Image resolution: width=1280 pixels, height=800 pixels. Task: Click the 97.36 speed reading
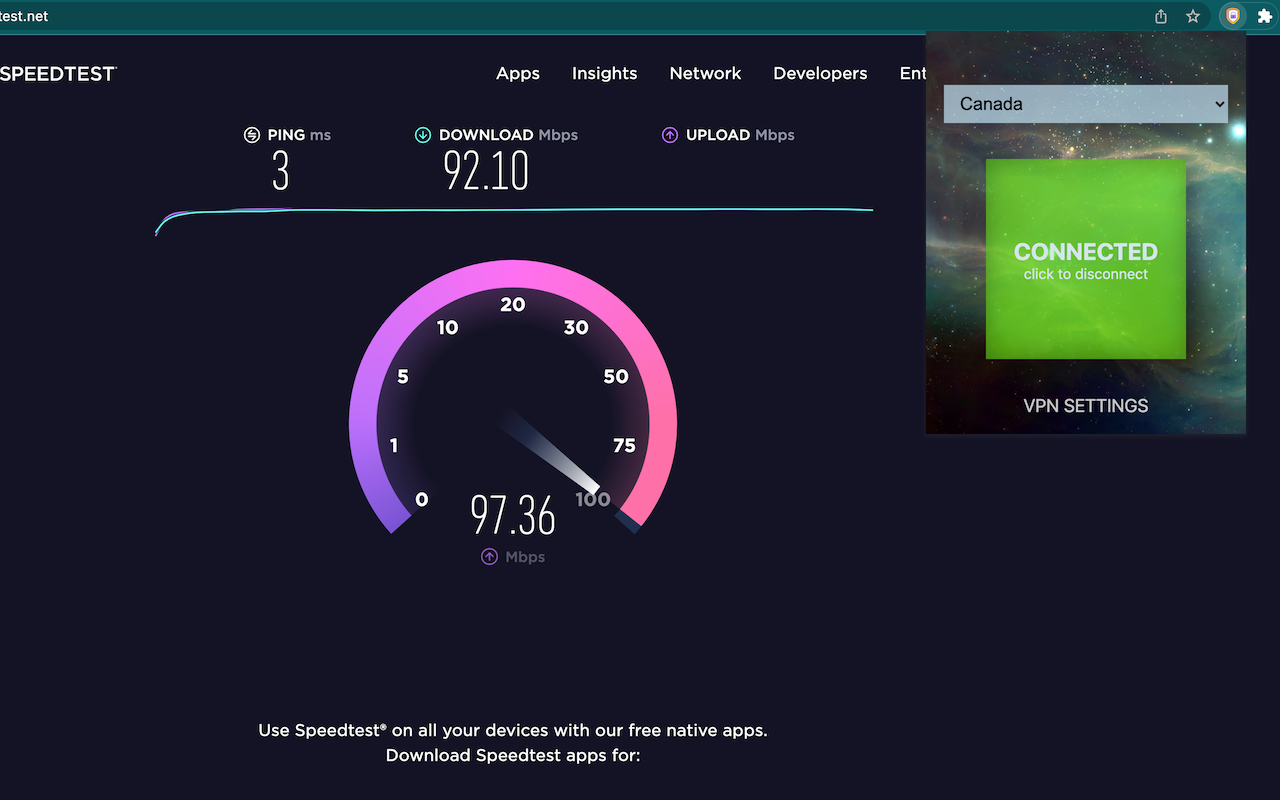pos(513,515)
